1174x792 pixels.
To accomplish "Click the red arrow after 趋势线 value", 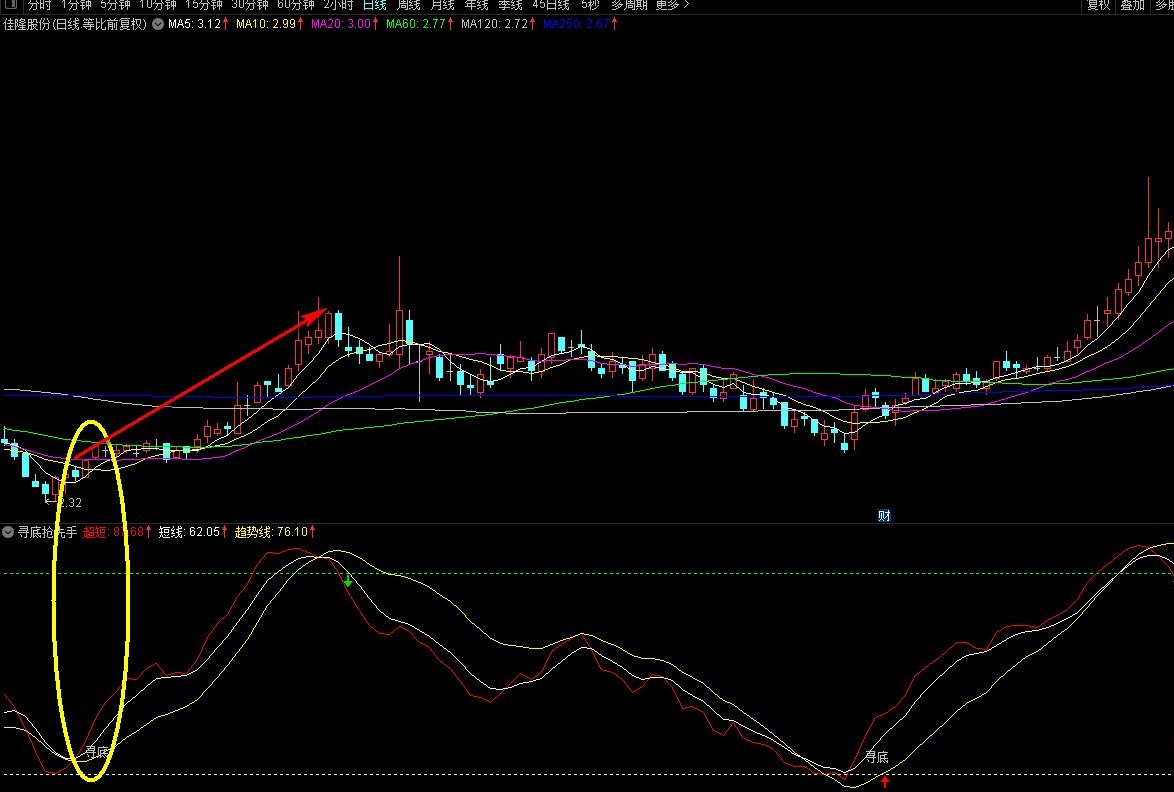I will [313, 532].
